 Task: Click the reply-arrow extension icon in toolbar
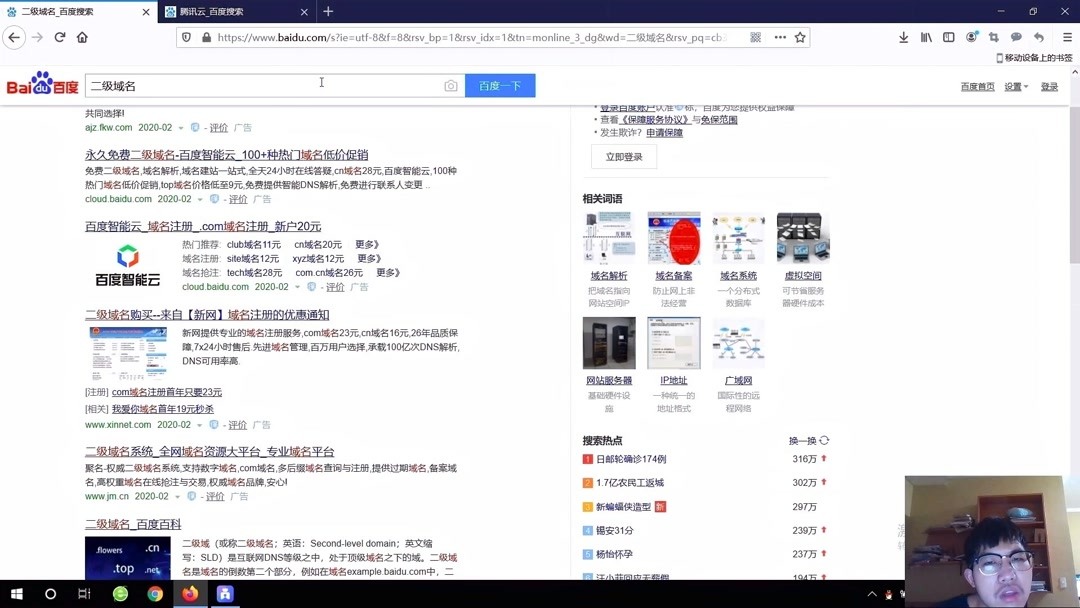[1038, 37]
